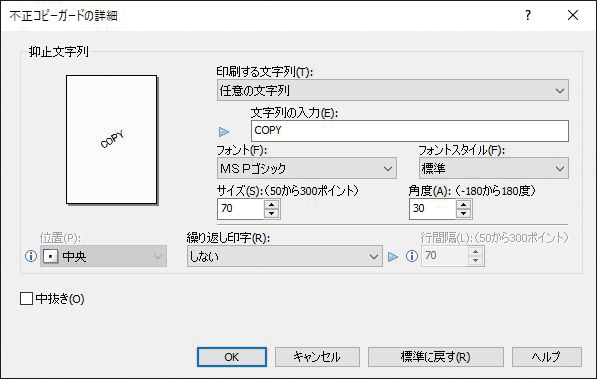Click the info icon beside 位置 dropdown
The height and width of the screenshot is (379, 597).
coord(30,256)
